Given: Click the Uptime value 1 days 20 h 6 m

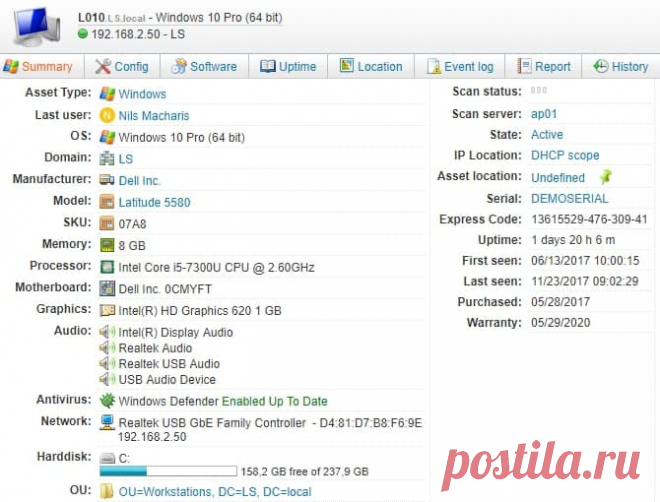Looking at the screenshot, I should 573,240.
